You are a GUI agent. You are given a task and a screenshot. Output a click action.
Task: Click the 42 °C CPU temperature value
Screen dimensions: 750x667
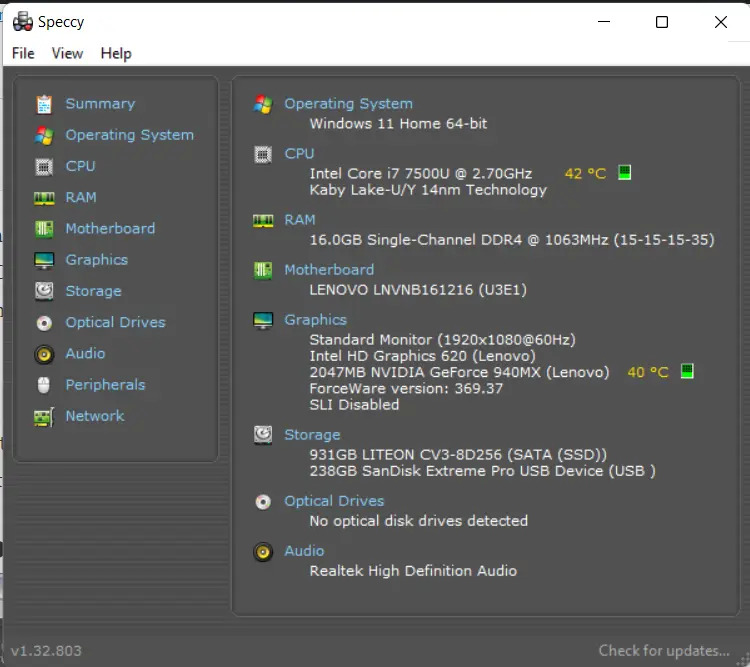[x=585, y=173]
